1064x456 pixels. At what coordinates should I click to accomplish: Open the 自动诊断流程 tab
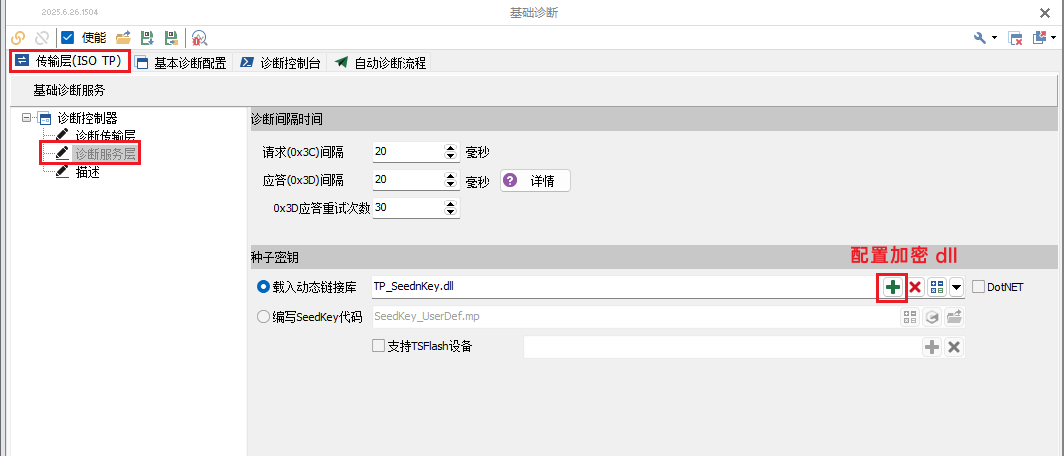(x=380, y=63)
